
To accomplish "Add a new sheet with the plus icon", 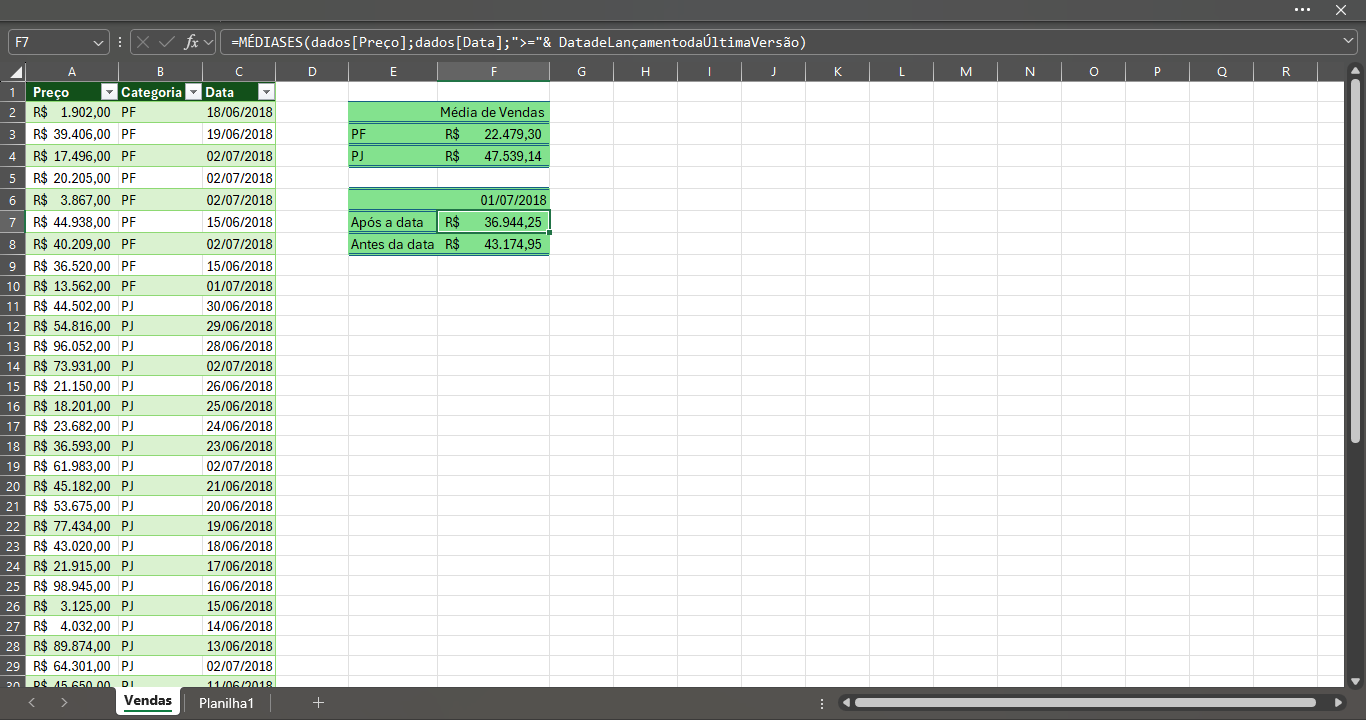I will [318, 703].
